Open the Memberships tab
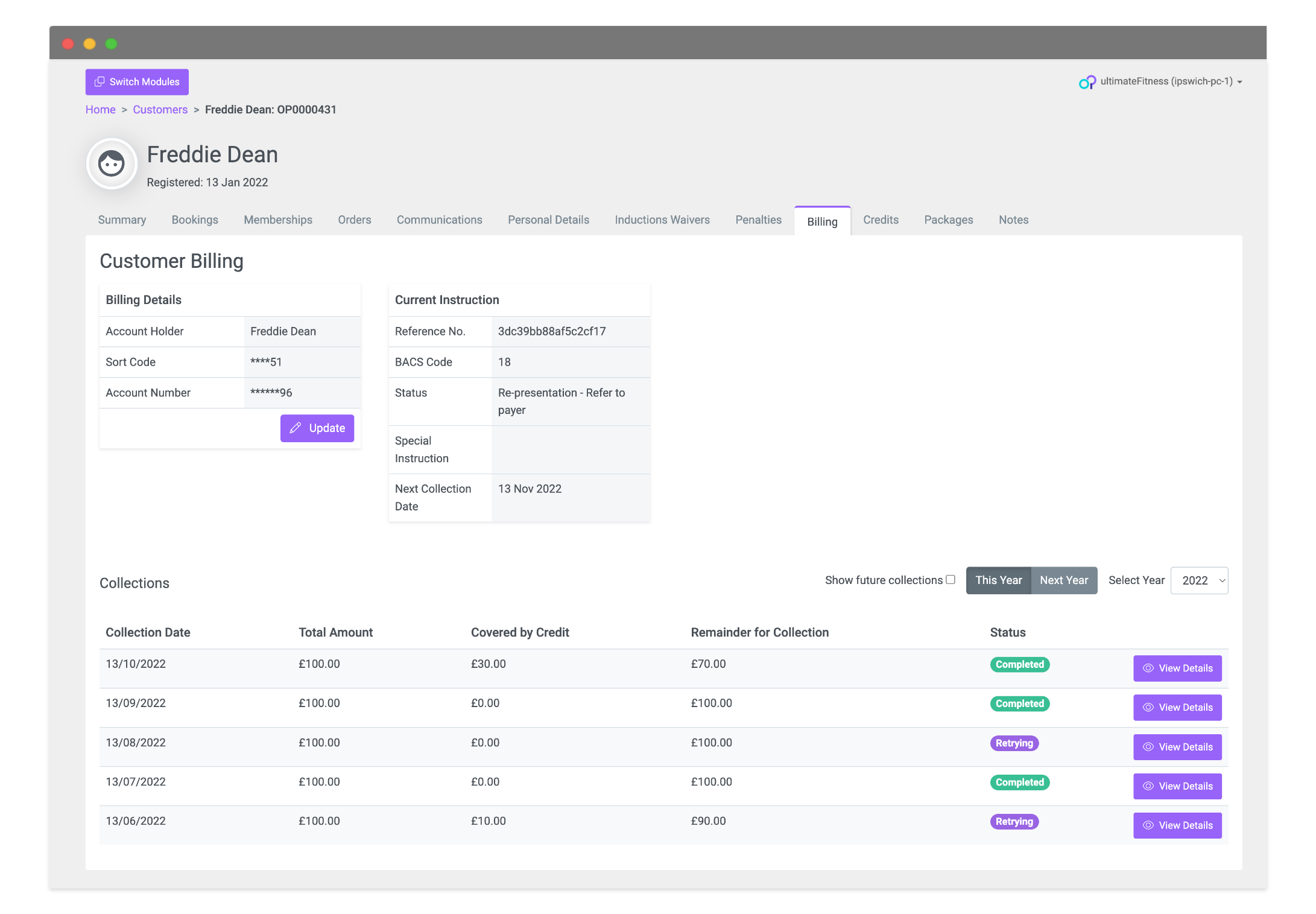The height and width of the screenshot is (914, 1316). coord(278,220)
